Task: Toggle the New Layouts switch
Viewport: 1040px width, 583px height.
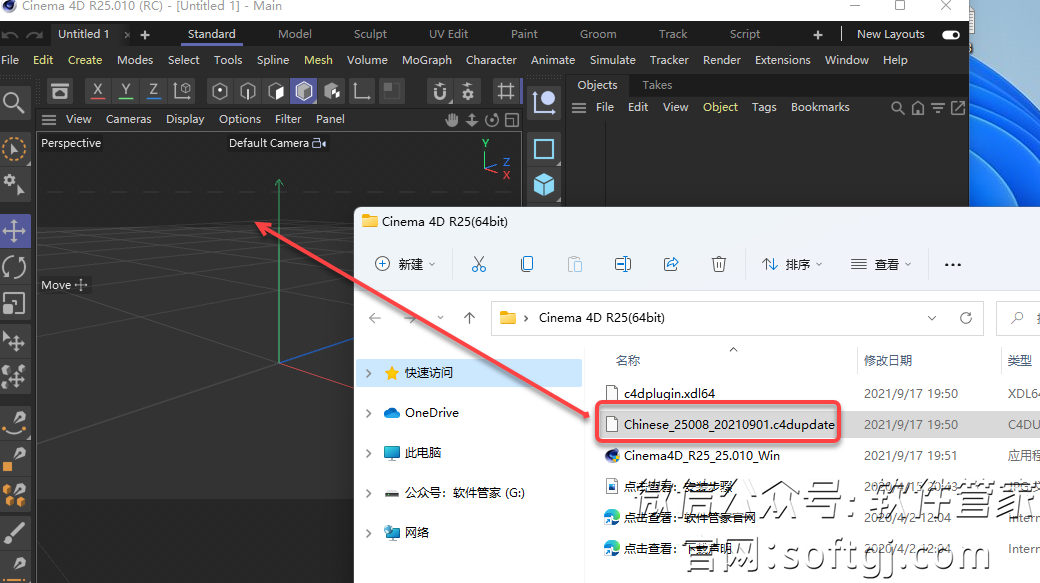Action: click(950, 34)
